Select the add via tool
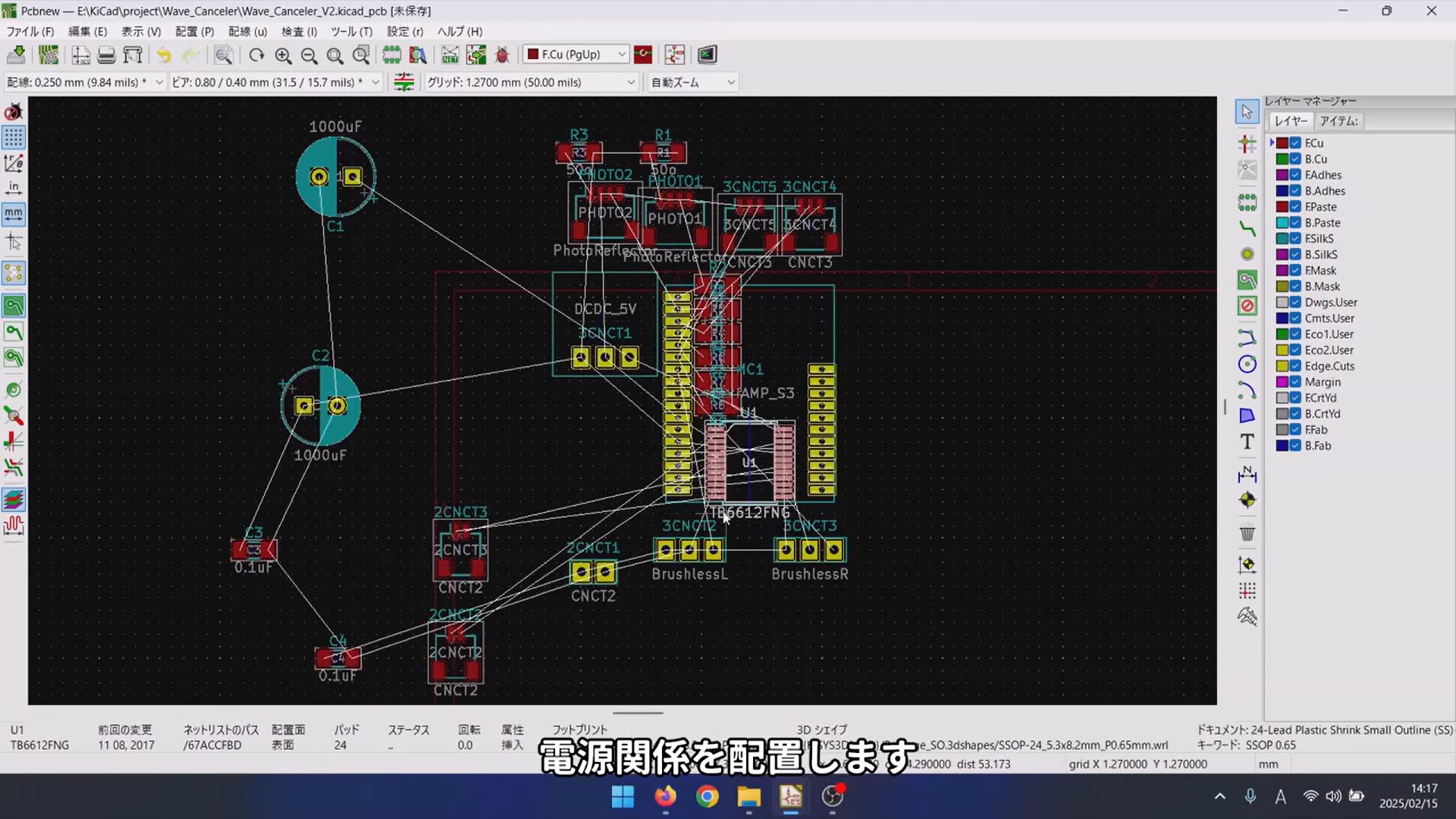The width and height of the screenshot is (1456, 819). 1247,255
